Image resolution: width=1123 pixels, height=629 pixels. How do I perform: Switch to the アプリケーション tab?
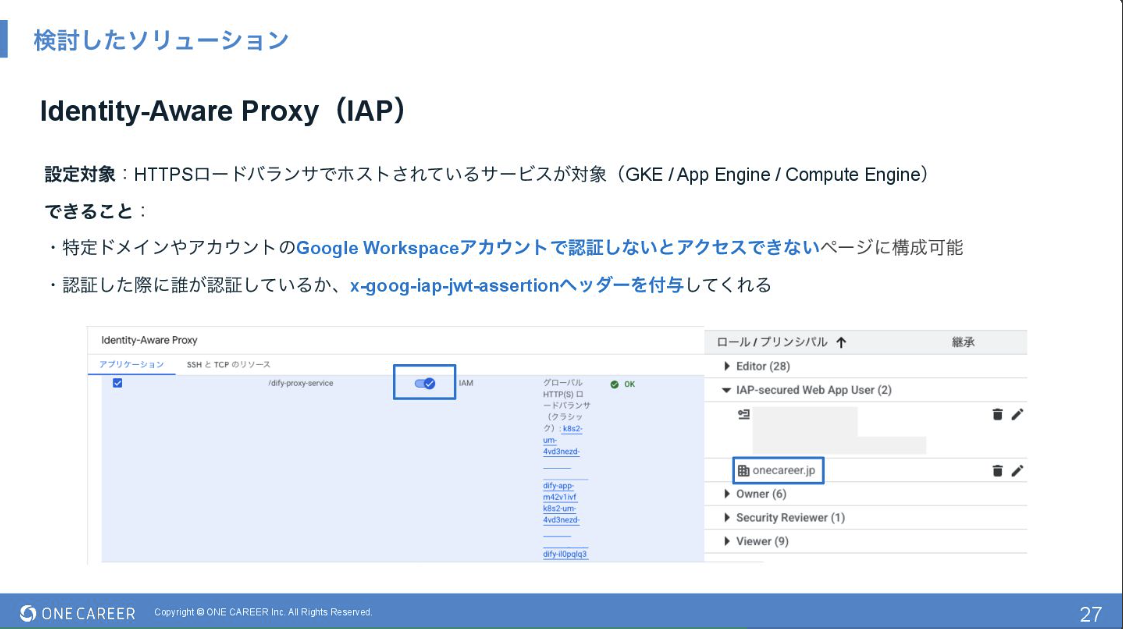[131, 365]
